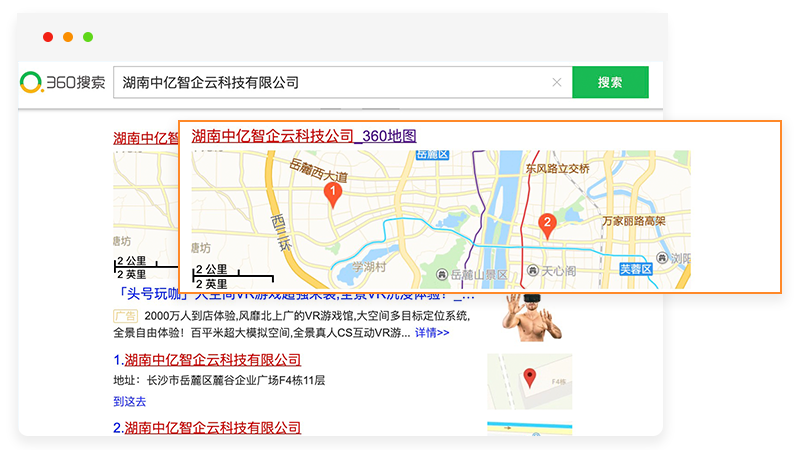Click the 西三环 road label on the map
800x450 pixels.
point(282,233)
